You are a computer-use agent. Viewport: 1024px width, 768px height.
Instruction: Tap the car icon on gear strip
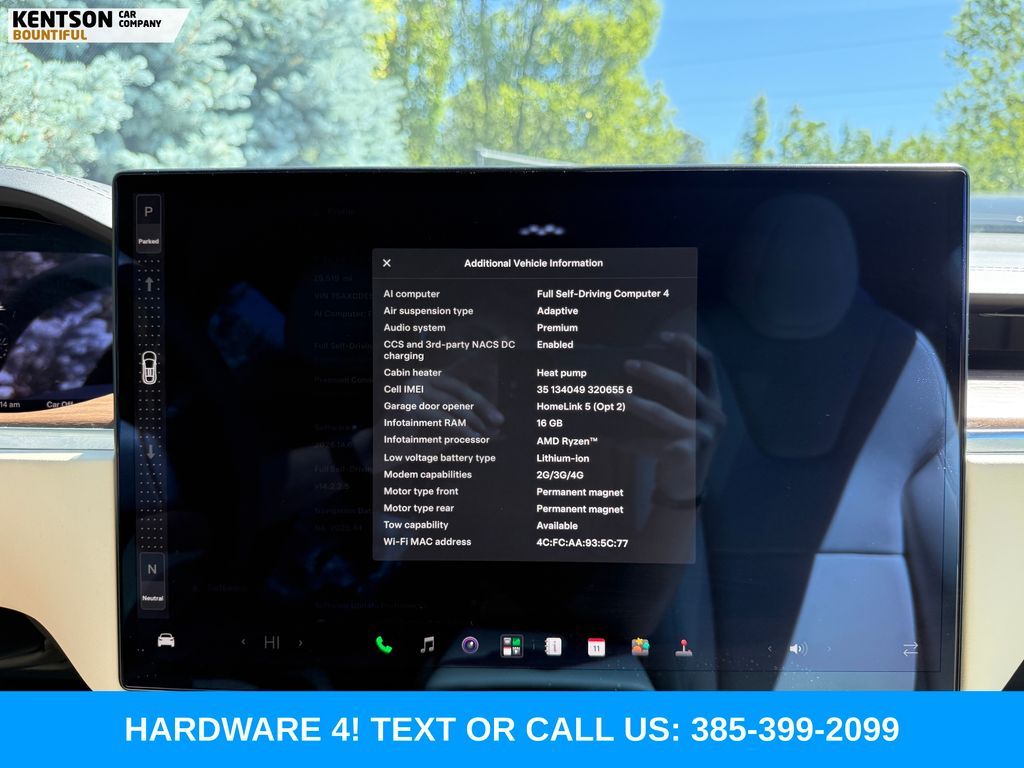(150, 368)
